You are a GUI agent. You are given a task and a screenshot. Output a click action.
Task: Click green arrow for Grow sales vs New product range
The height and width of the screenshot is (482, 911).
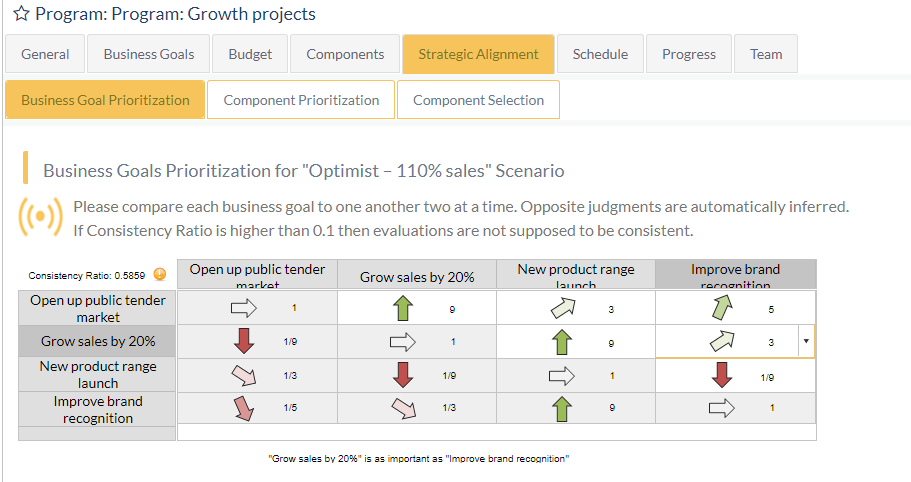click(x=563, y=342)
